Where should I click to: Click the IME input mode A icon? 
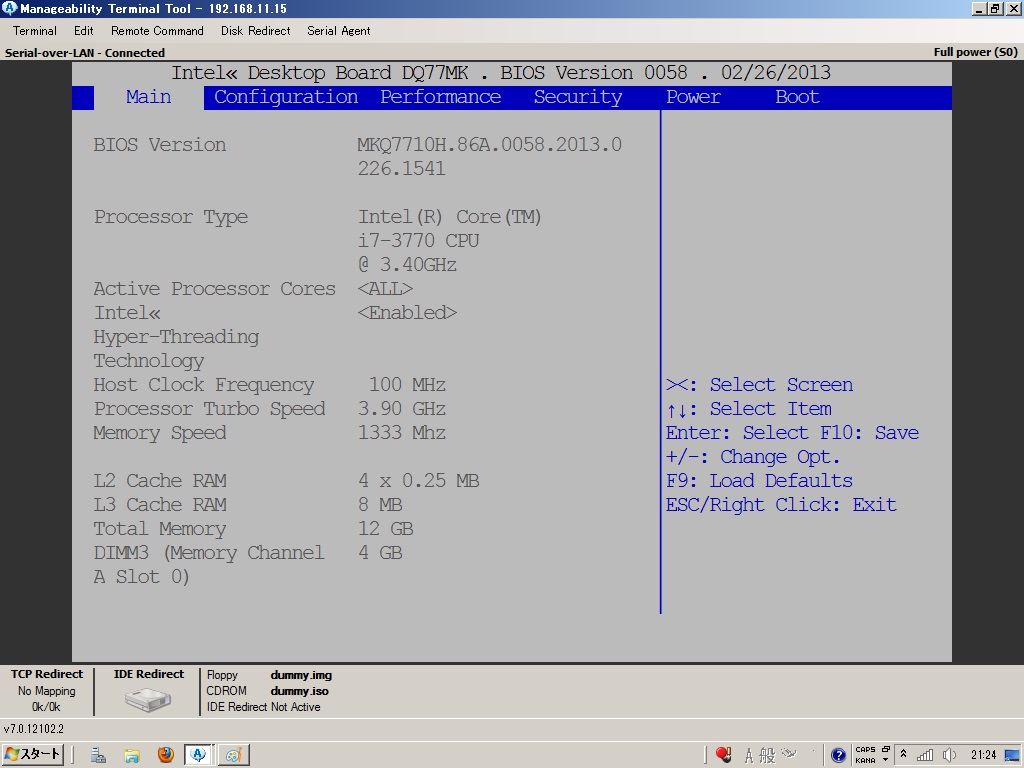tap(749, 756)
